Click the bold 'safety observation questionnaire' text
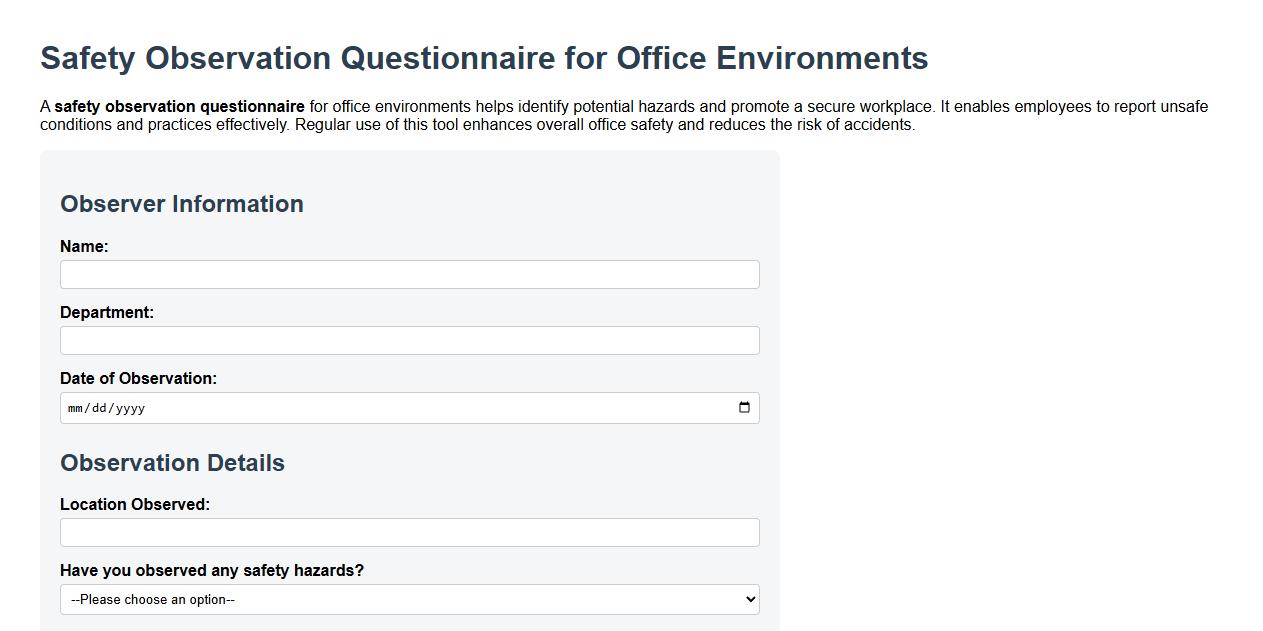This screenshot has height=631, width=1263. click(x=179, y=106)
